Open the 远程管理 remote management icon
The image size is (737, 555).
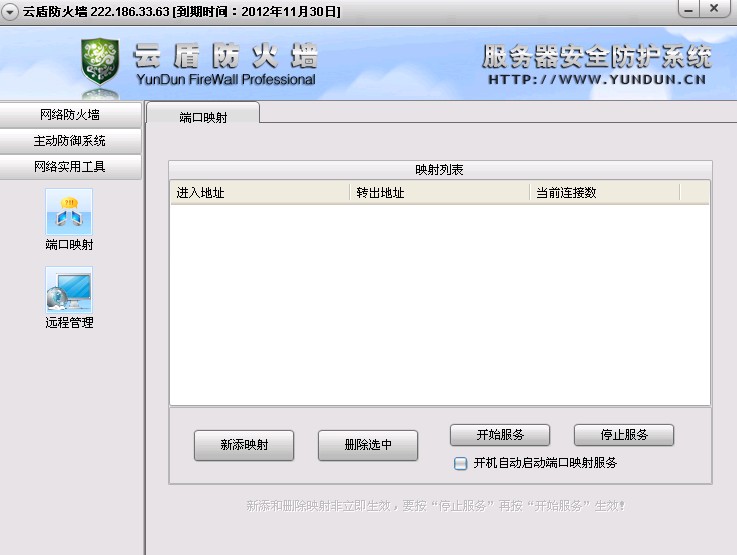(x=69, y=290)
